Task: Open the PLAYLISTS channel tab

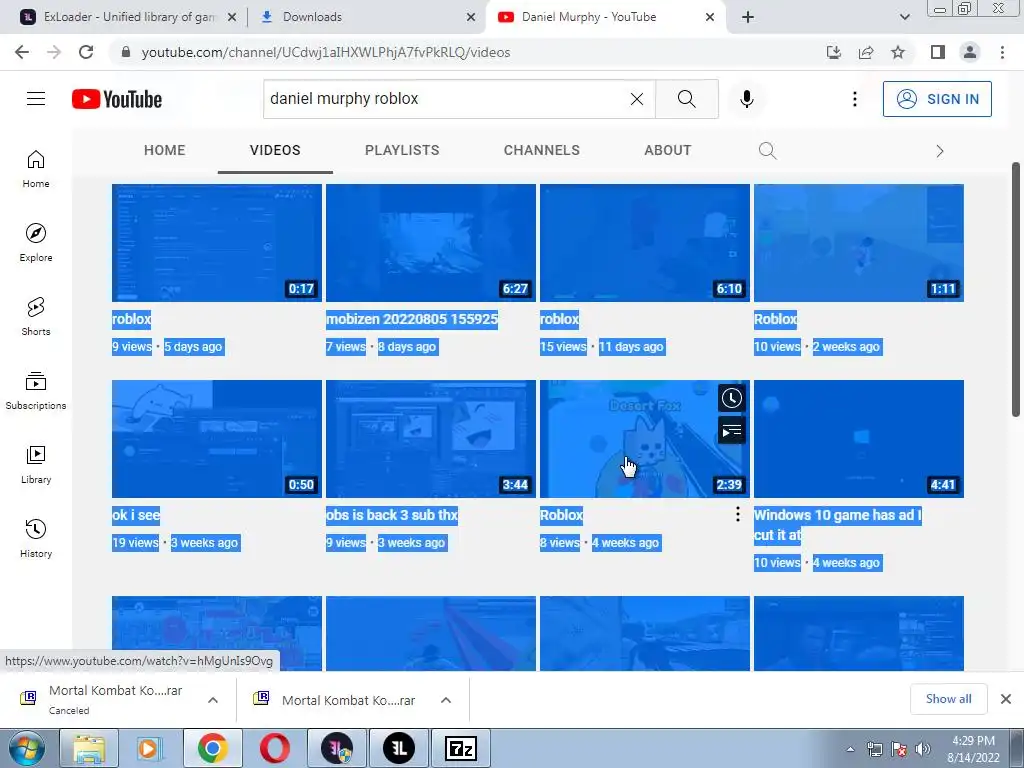Action: pos(402,150)
